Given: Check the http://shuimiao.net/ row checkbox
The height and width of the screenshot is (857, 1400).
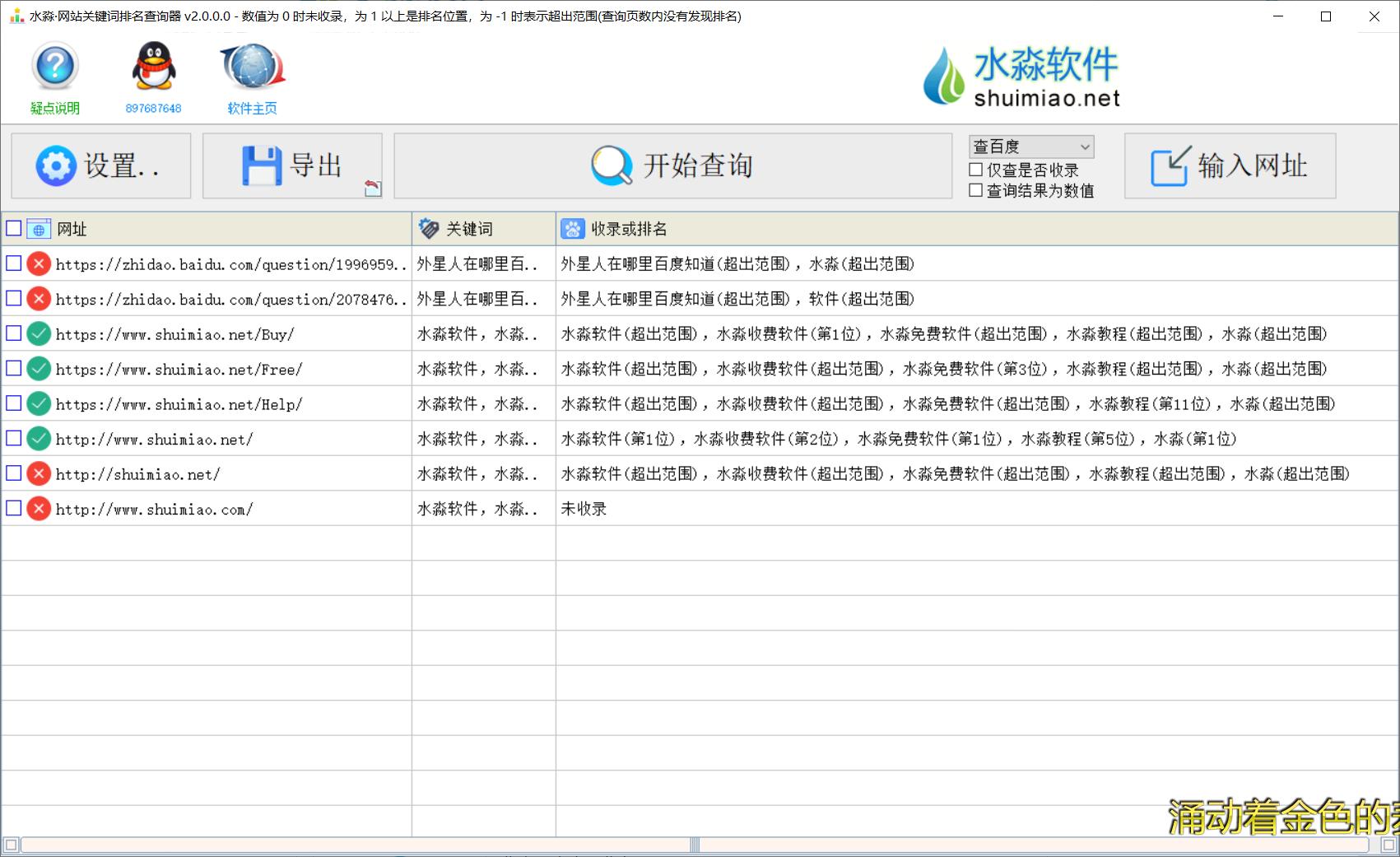Looking at the screenshot, I should [x=14, y=473].
